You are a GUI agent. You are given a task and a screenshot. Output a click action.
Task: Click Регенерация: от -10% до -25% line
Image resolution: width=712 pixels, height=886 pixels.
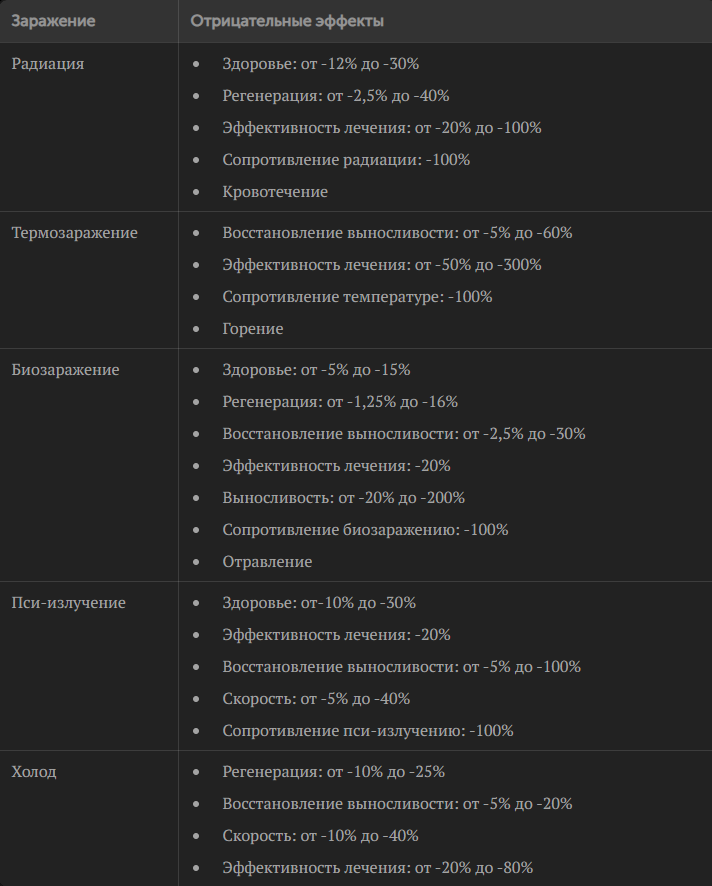click(x=333, y=771)
